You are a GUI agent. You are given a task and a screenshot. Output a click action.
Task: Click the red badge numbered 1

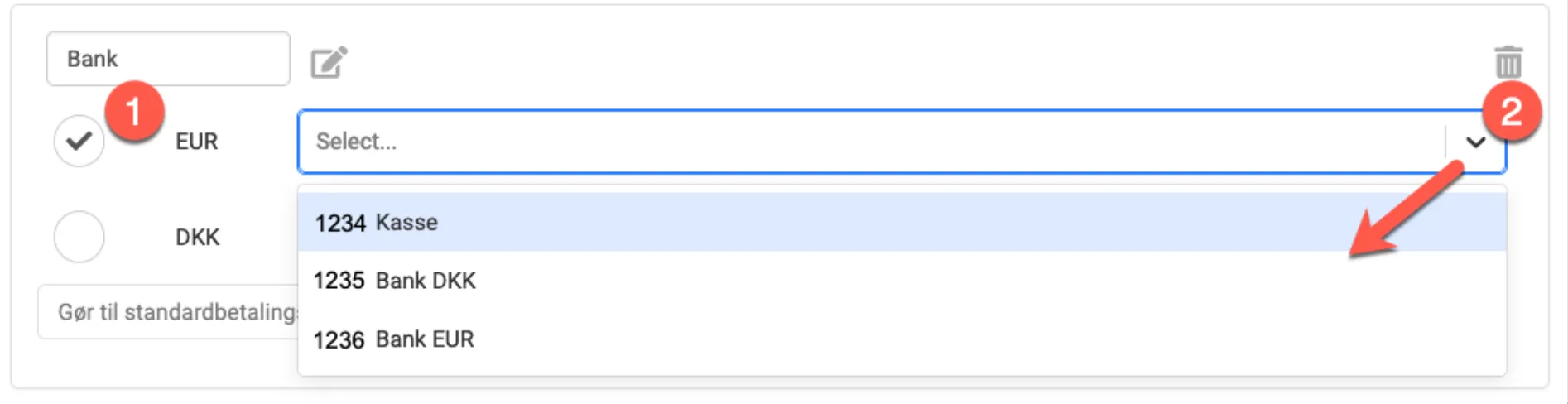click(134, 111)
